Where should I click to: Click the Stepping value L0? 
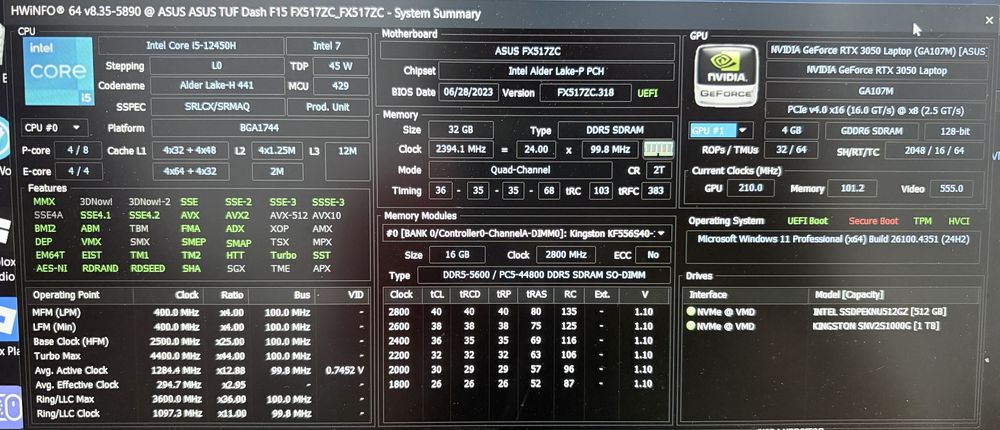pyautogui.click(x=217, y=66)
